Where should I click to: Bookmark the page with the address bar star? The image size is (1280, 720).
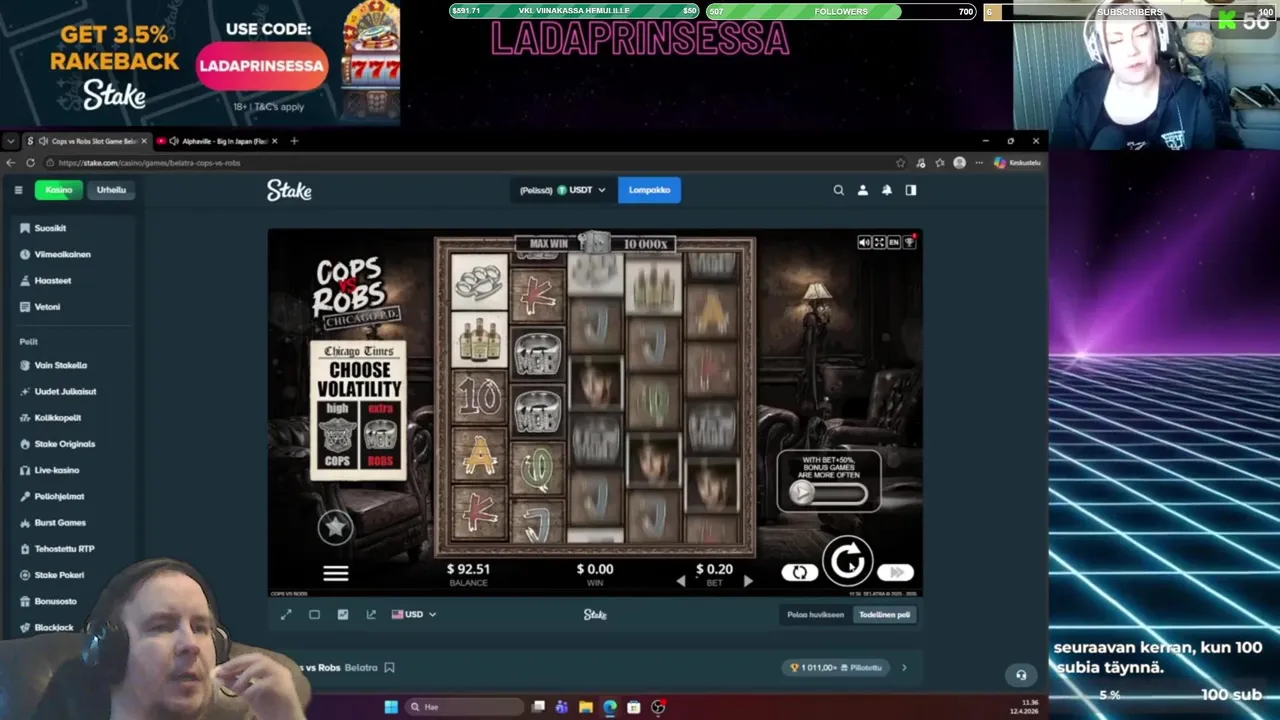900,163
